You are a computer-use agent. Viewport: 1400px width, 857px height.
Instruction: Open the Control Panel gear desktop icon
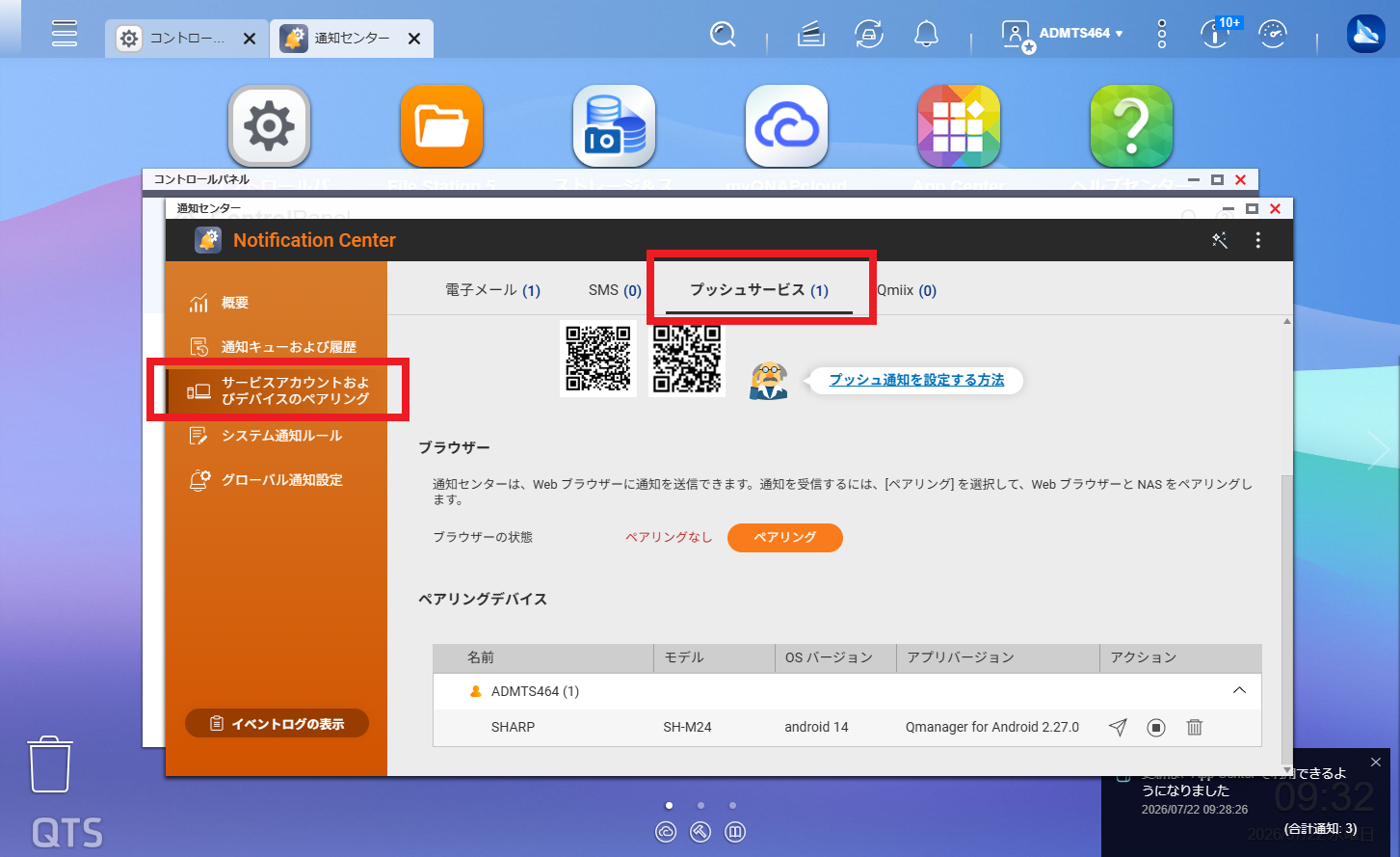click(x=269, y=126)
